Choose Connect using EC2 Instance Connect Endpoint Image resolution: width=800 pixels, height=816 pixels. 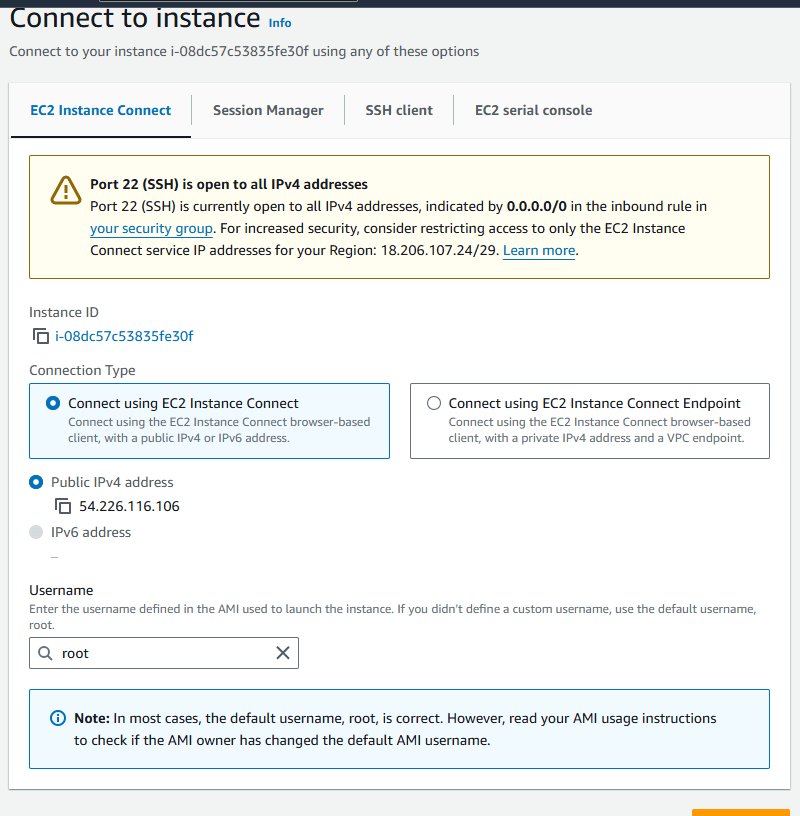pyautogui.click(x=434, y=404)
